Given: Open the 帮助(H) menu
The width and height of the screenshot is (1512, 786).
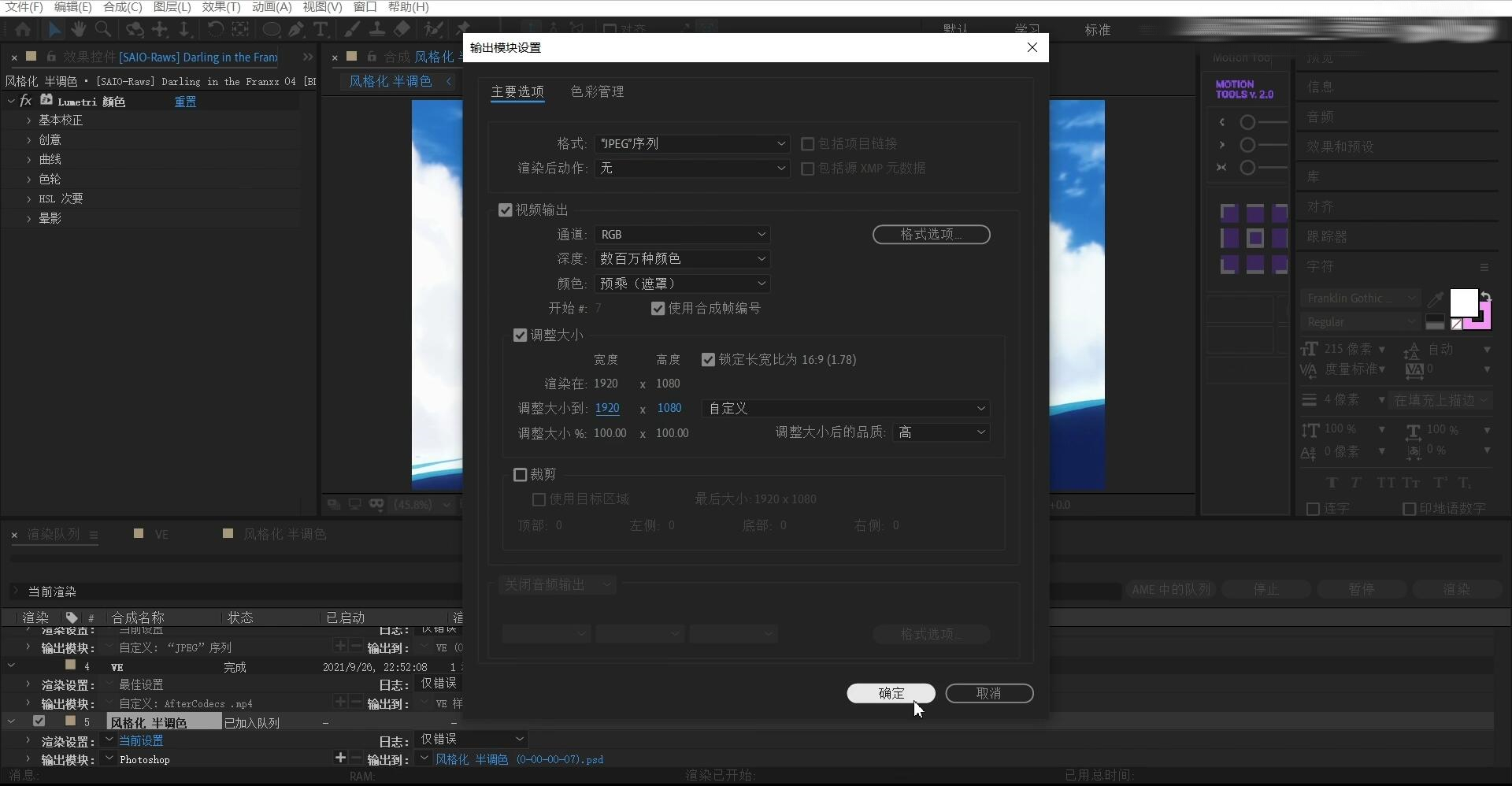Looking at the screenshot, I should [x=409, y=7].
